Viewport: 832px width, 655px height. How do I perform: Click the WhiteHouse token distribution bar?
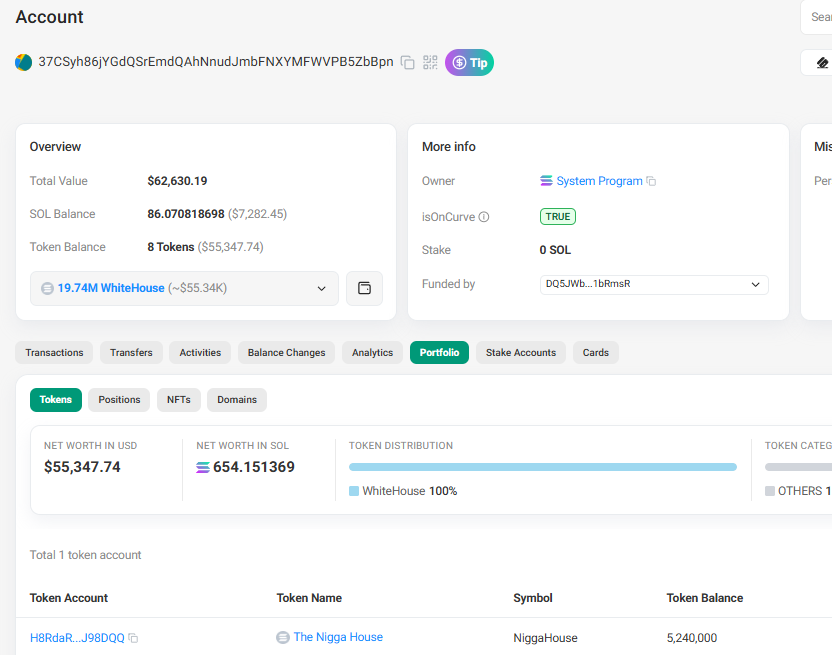(x=543, y=467)
